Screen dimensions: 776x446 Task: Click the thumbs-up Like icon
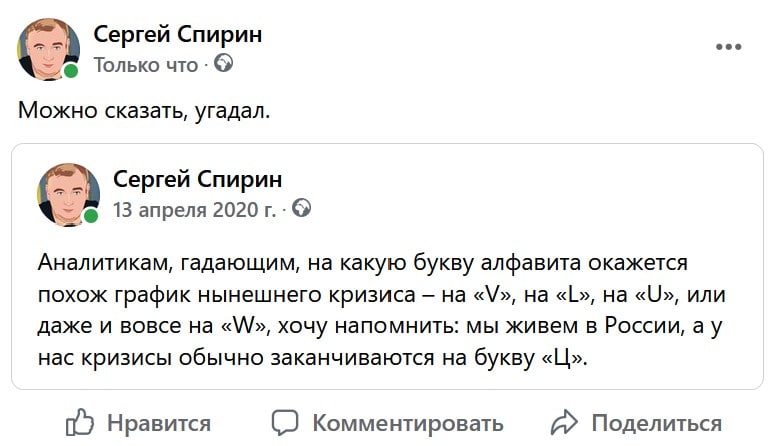coord(79,422)
